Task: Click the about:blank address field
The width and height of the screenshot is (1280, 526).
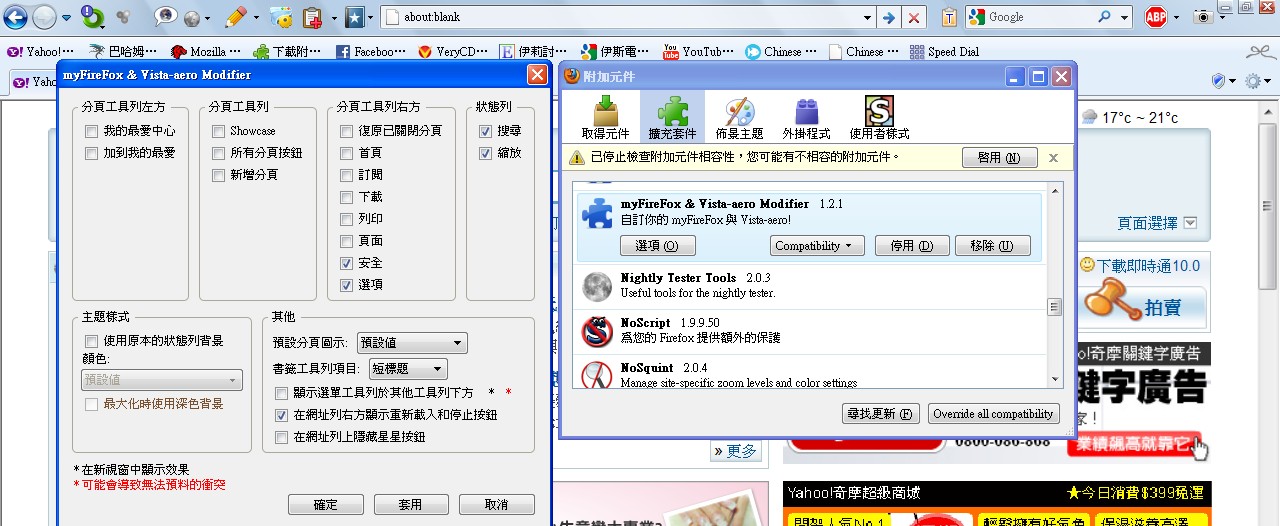Action: 629,17
